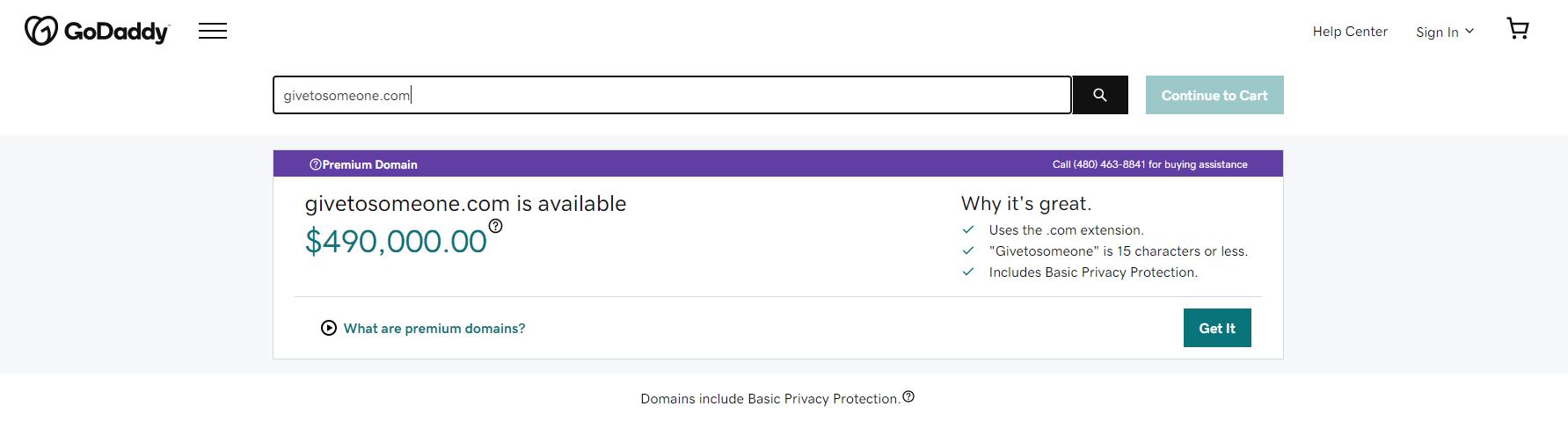Click the Get It button
1568x428 pixels.
coord(1216,328)
